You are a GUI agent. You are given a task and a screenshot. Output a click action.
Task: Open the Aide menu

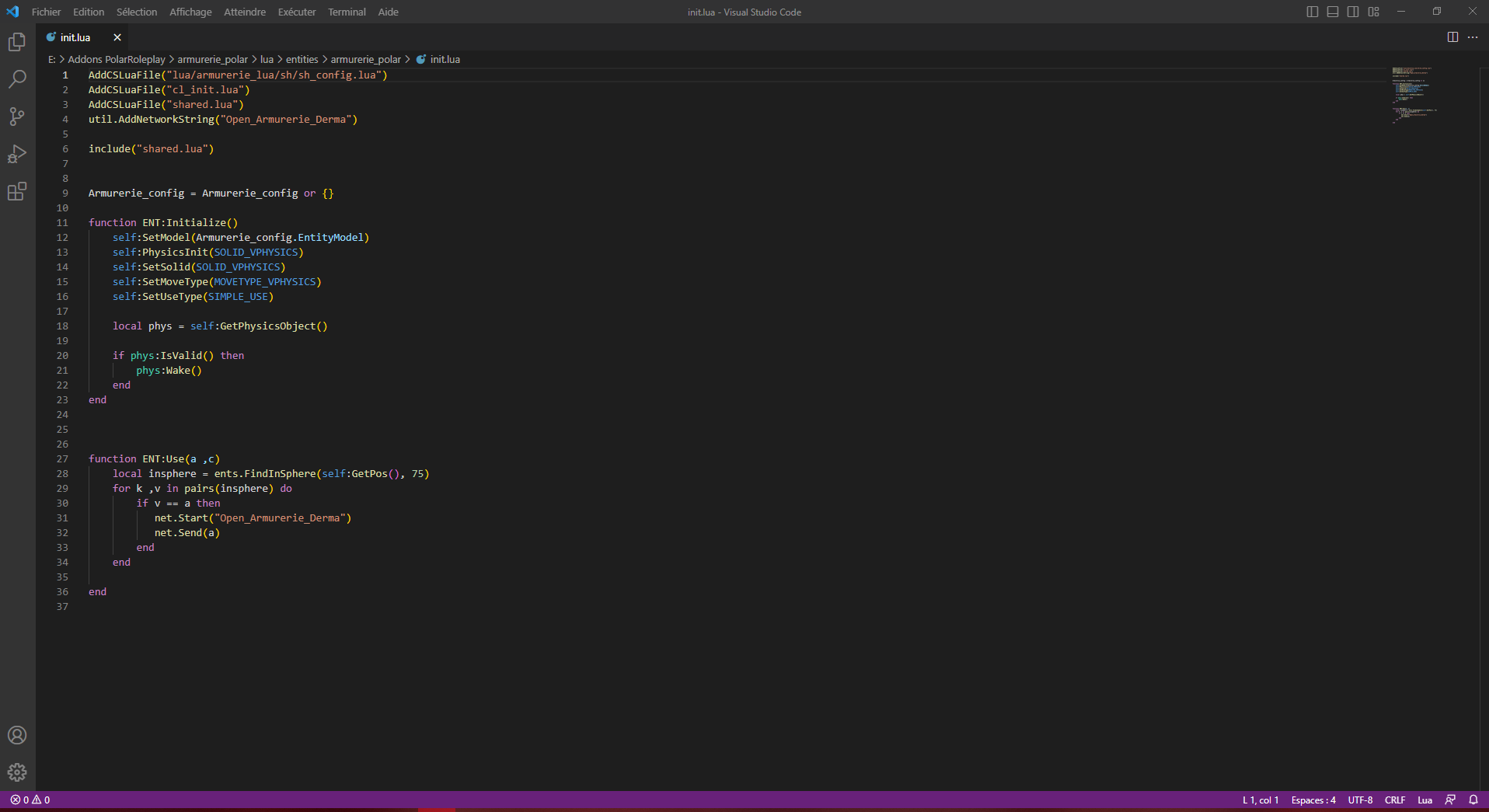(x=389, y=12)
